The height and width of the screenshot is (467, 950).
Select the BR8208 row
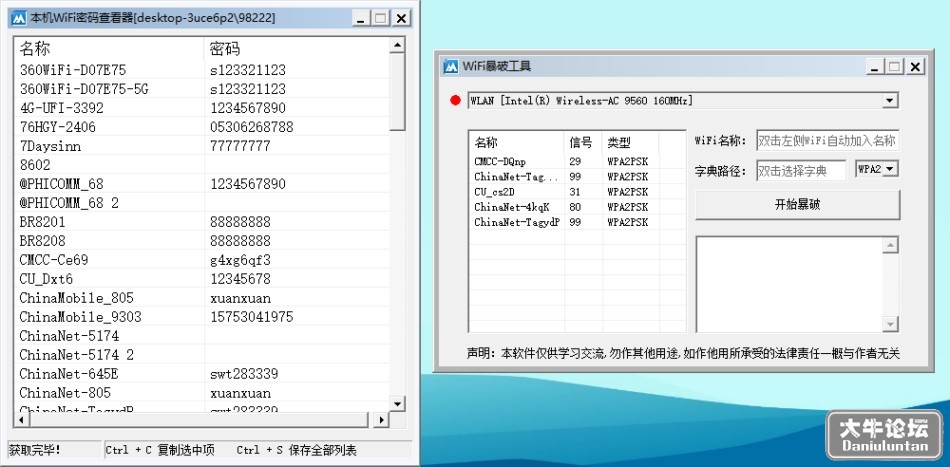tap(202, 241)
